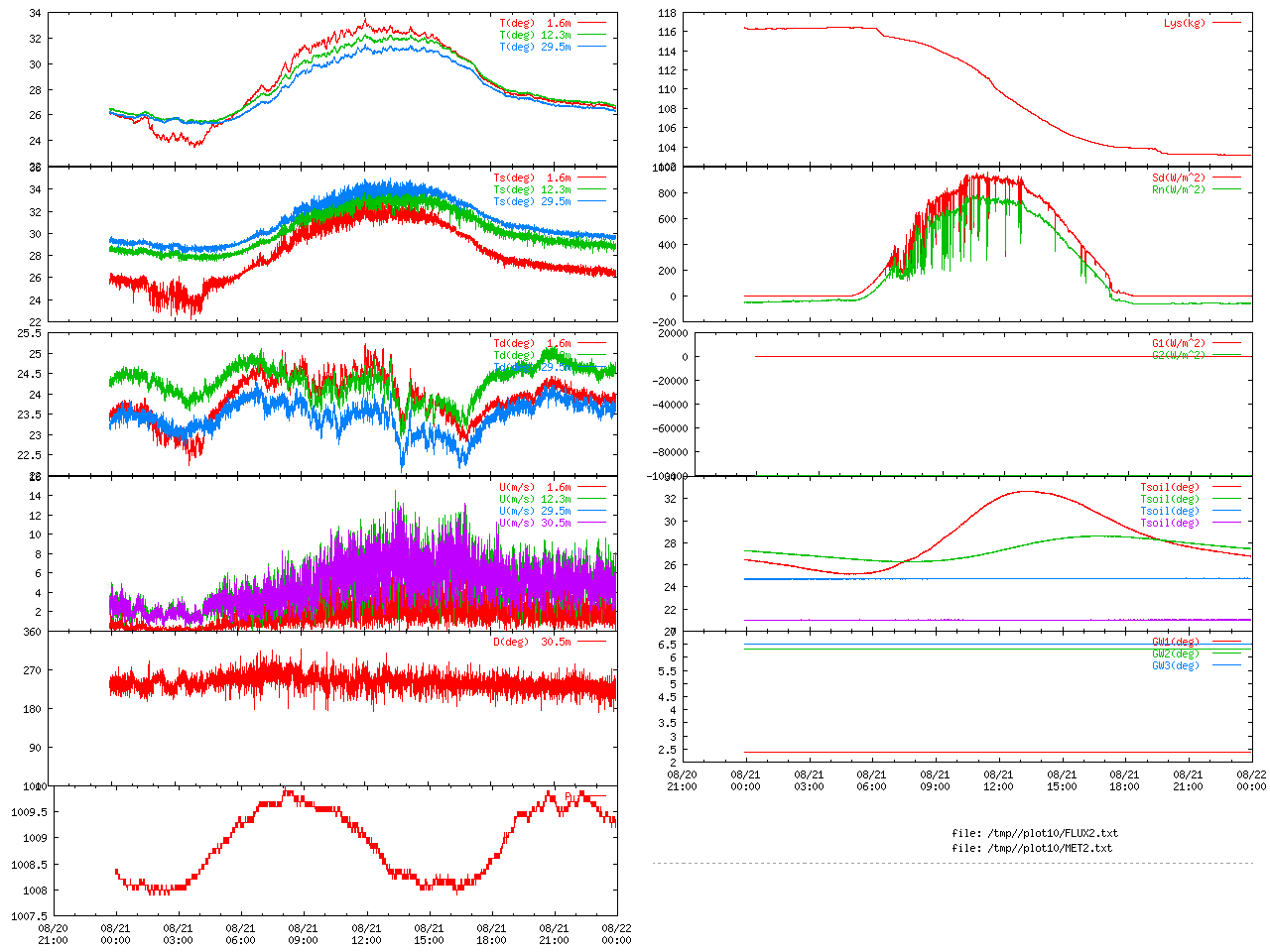This screenshot has height=952, width=1270.
Task: Click the '1007.5' pressure axis value
Action: coord(29,917)
